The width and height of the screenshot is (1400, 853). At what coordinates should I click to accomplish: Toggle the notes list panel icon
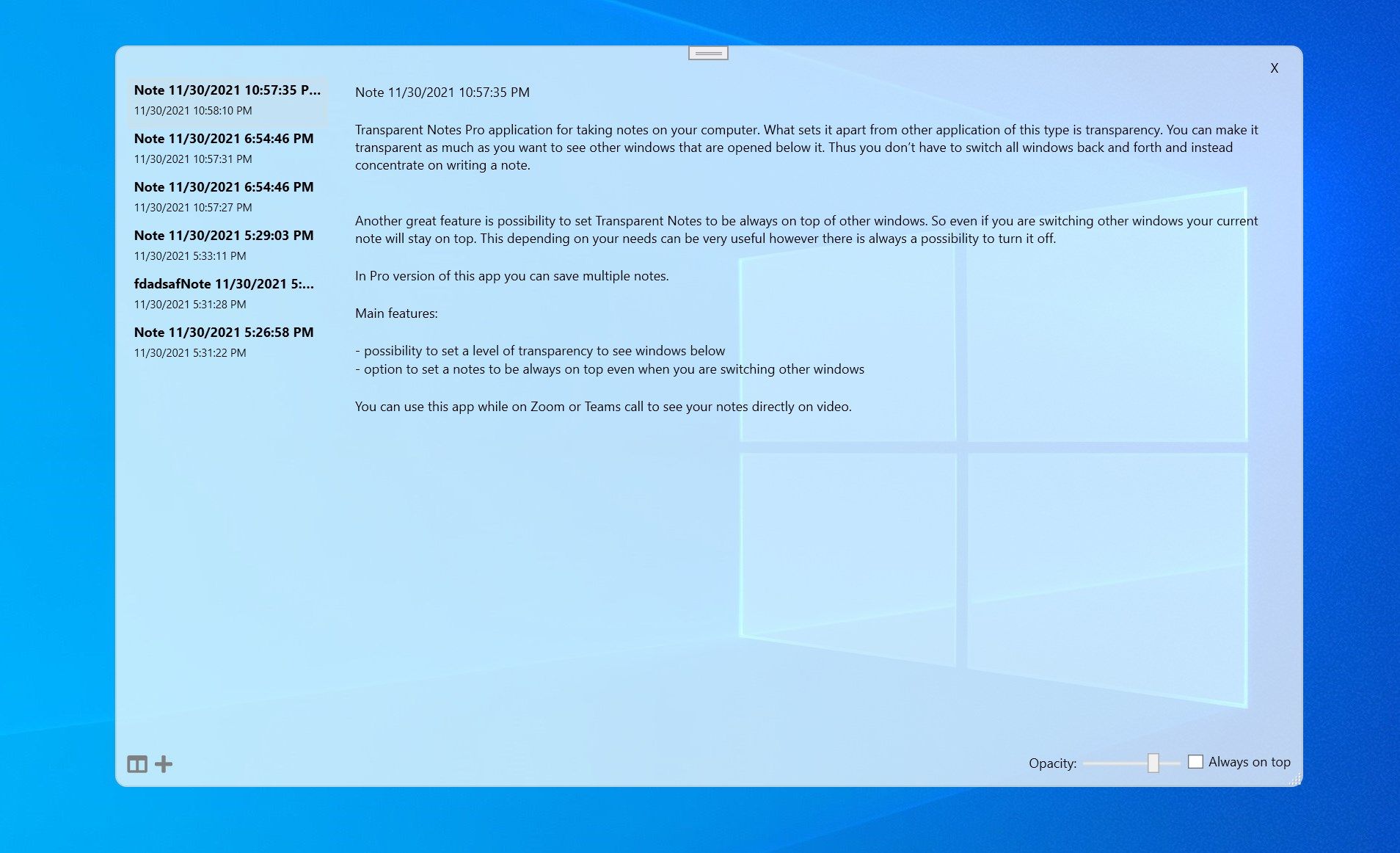(x=137, y=764)
